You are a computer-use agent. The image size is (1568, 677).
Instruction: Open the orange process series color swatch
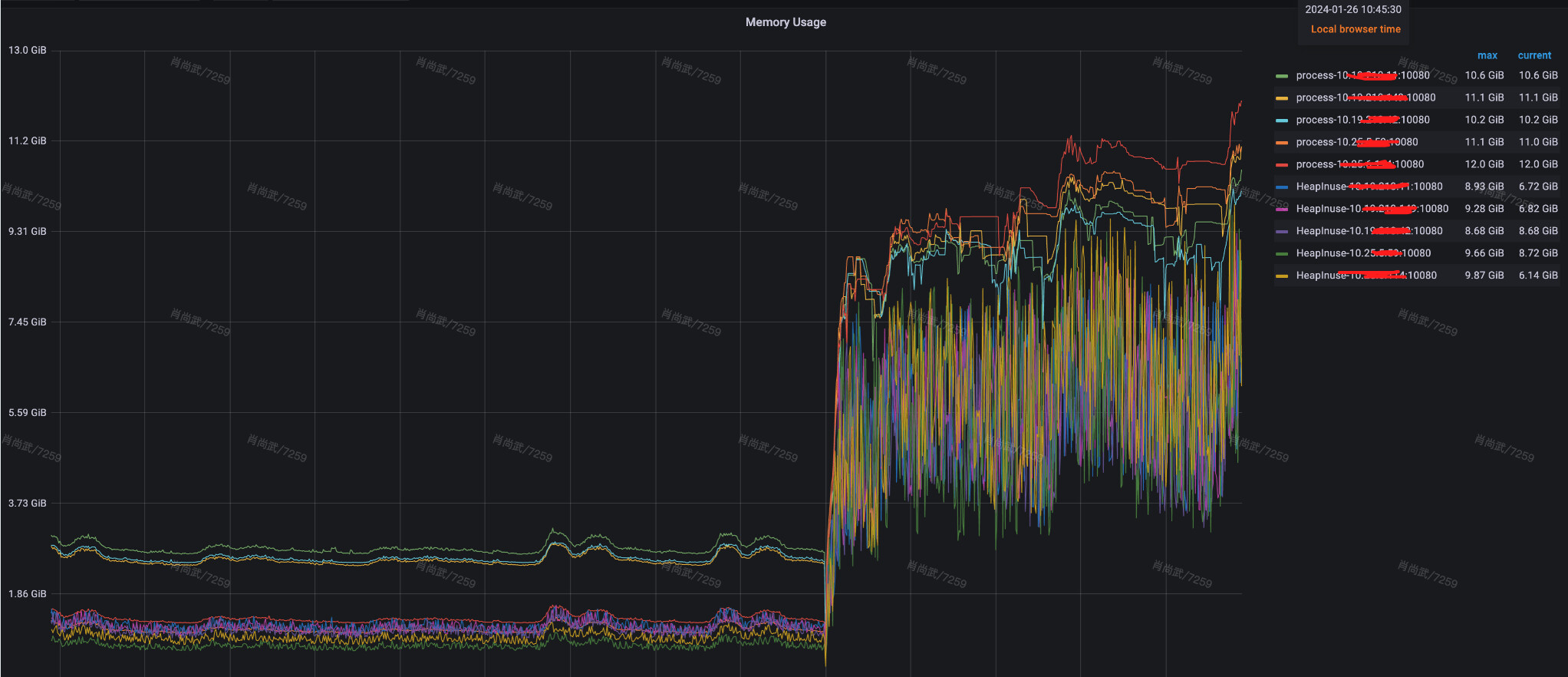pyautogui.click(x=1282, y=143)
